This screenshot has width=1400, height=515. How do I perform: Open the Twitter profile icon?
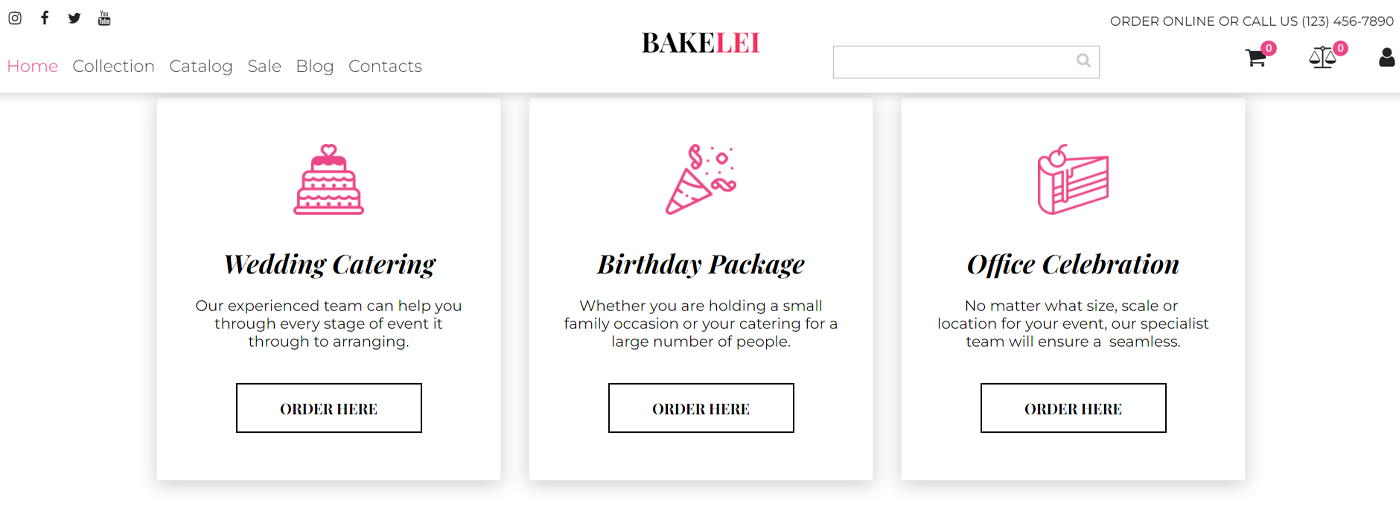click(x=74, y=18)
